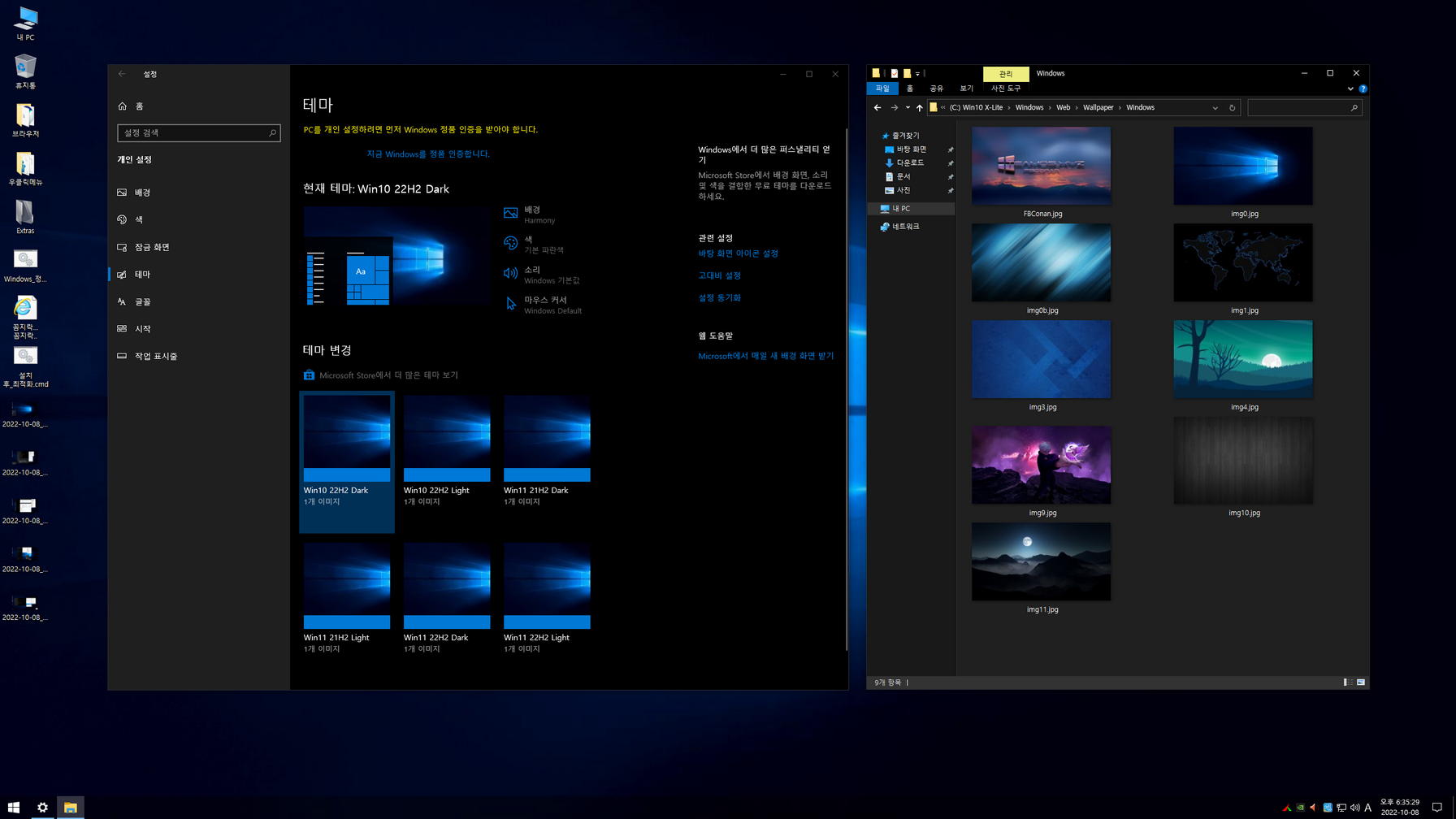This screenshot has width=1456, height=819.
Task: Open the theme 배경 Harmony setting
Action: (531, 214)
